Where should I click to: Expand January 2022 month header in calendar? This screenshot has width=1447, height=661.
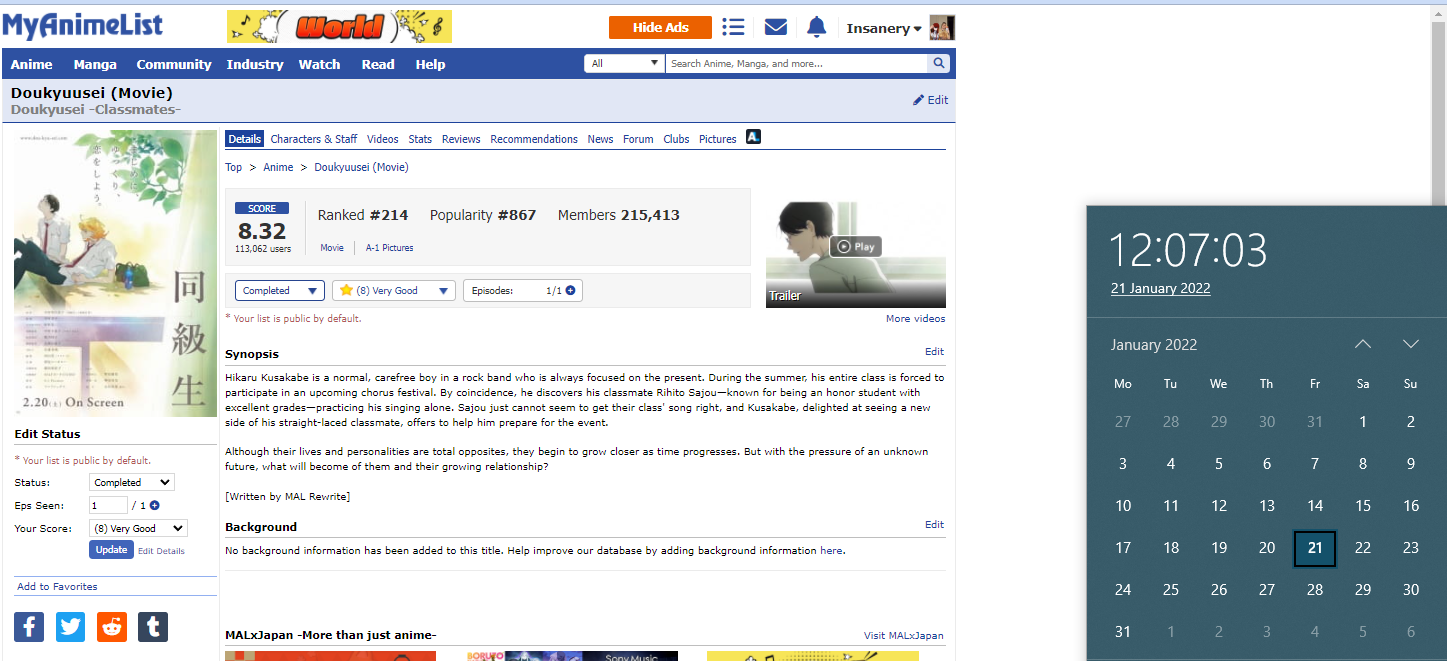1154,345
